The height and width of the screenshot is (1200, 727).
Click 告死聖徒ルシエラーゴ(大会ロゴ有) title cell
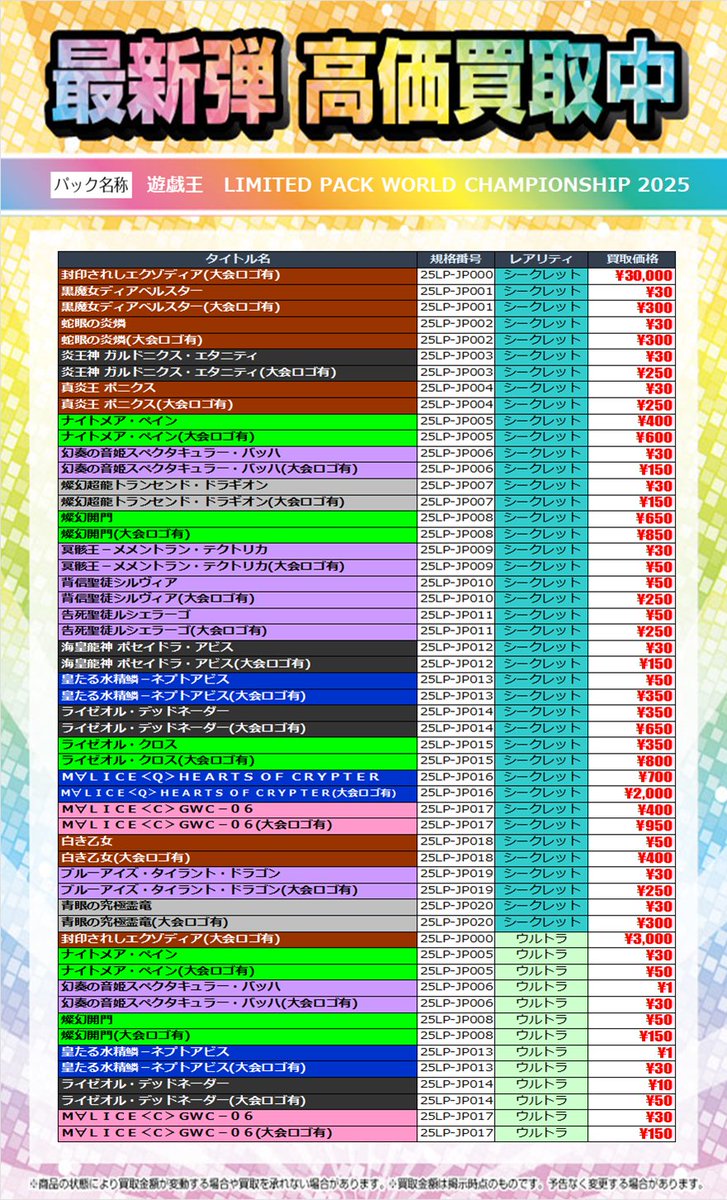pyautogui.click(x=237, y=631)
